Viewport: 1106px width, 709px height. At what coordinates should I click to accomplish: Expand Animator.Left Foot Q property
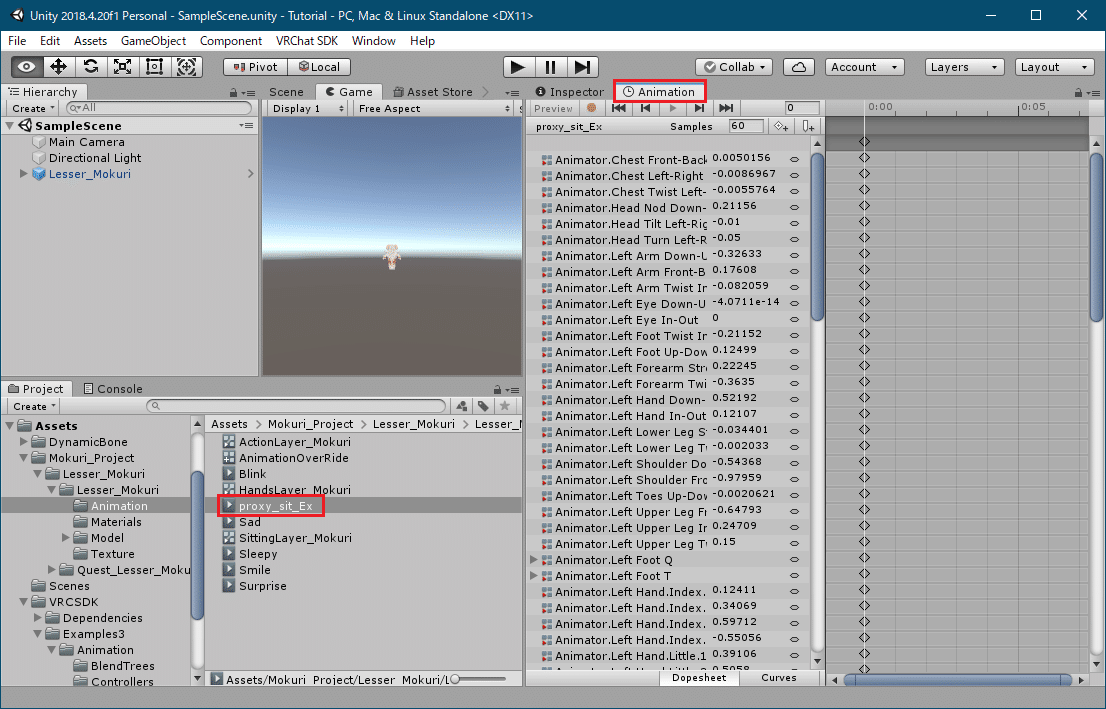tap(534, 559)
